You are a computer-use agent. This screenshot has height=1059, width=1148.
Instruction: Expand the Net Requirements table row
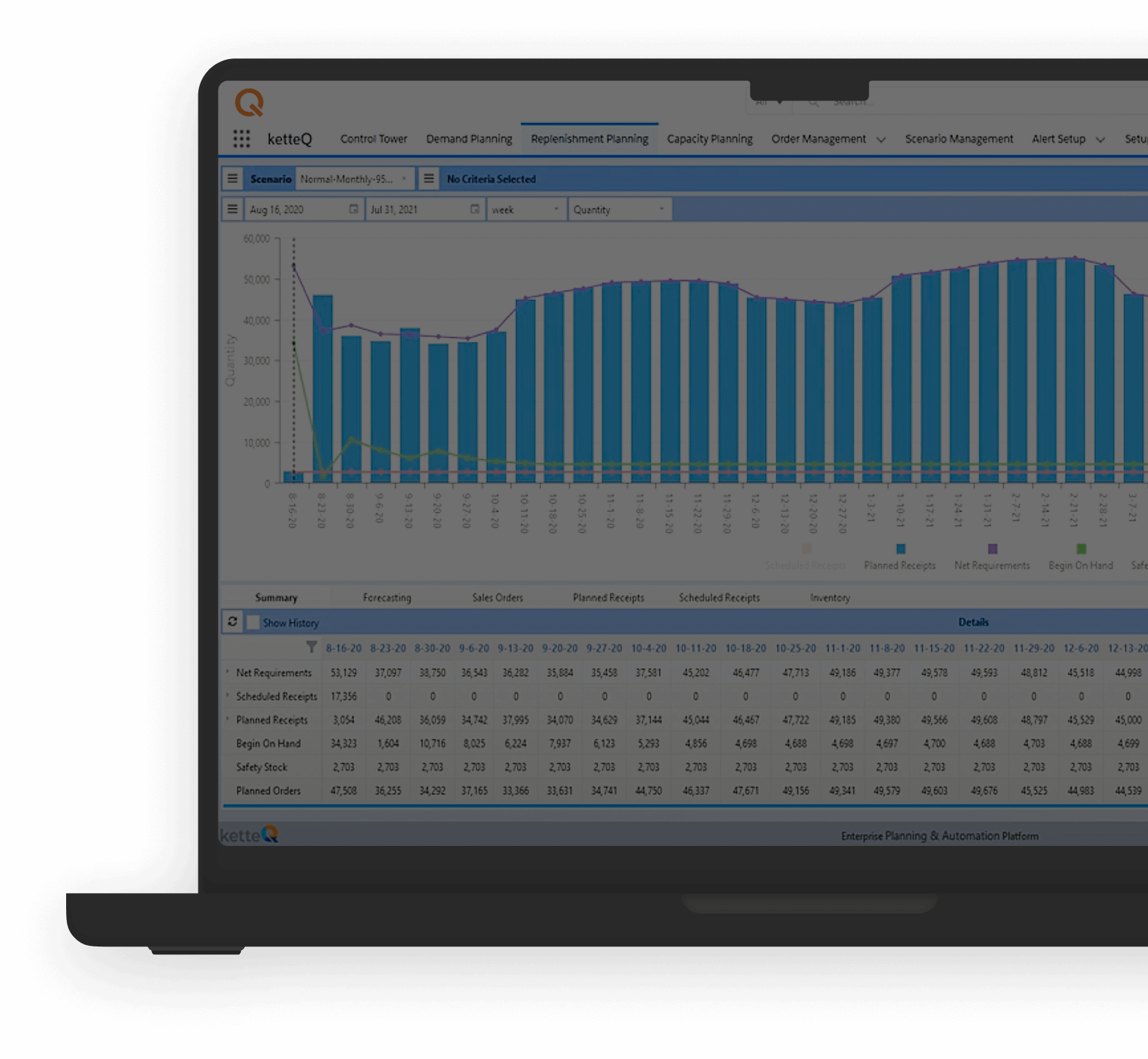point(227,672)
